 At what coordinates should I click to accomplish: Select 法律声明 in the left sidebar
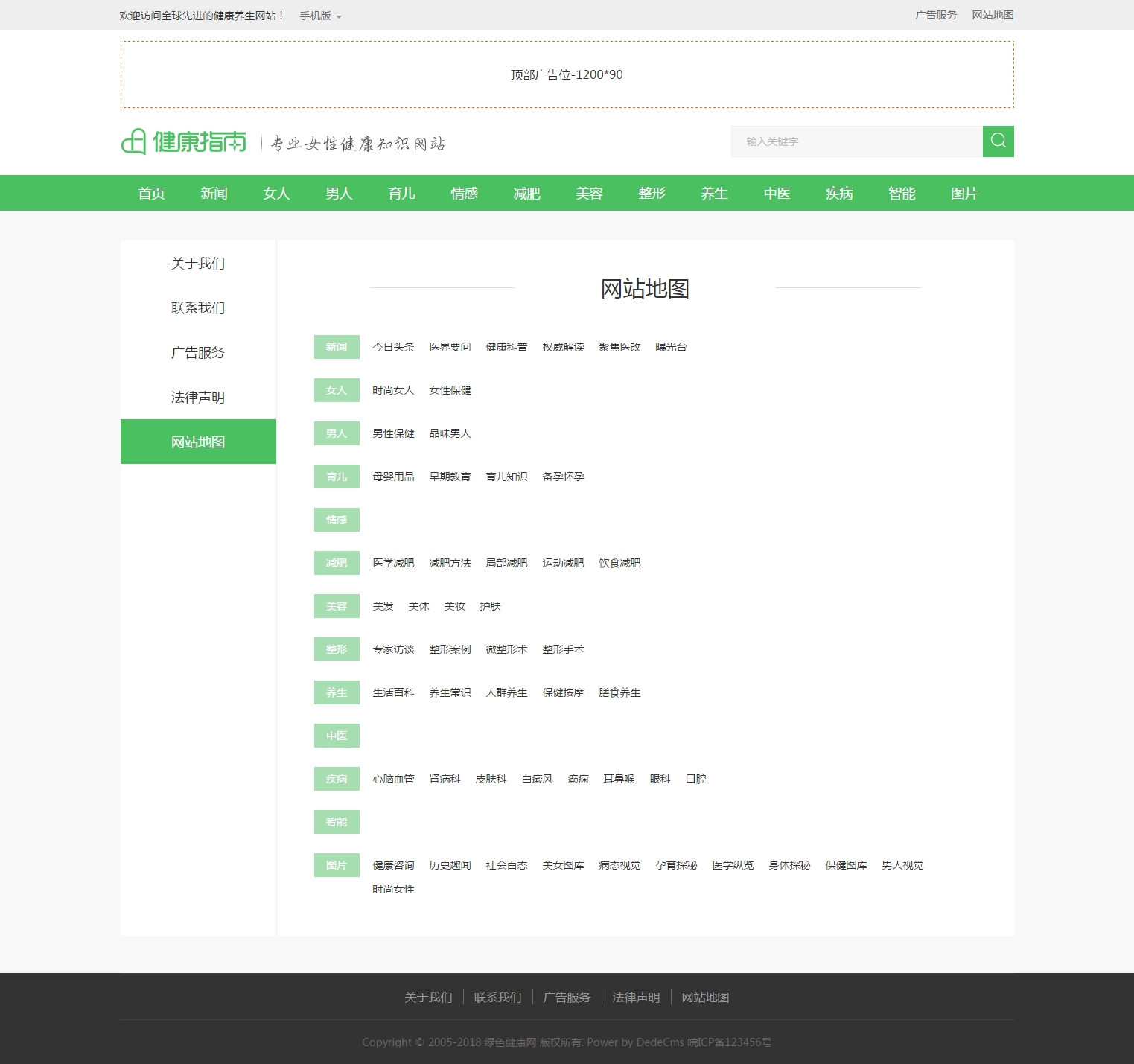(x=198, y=398)
